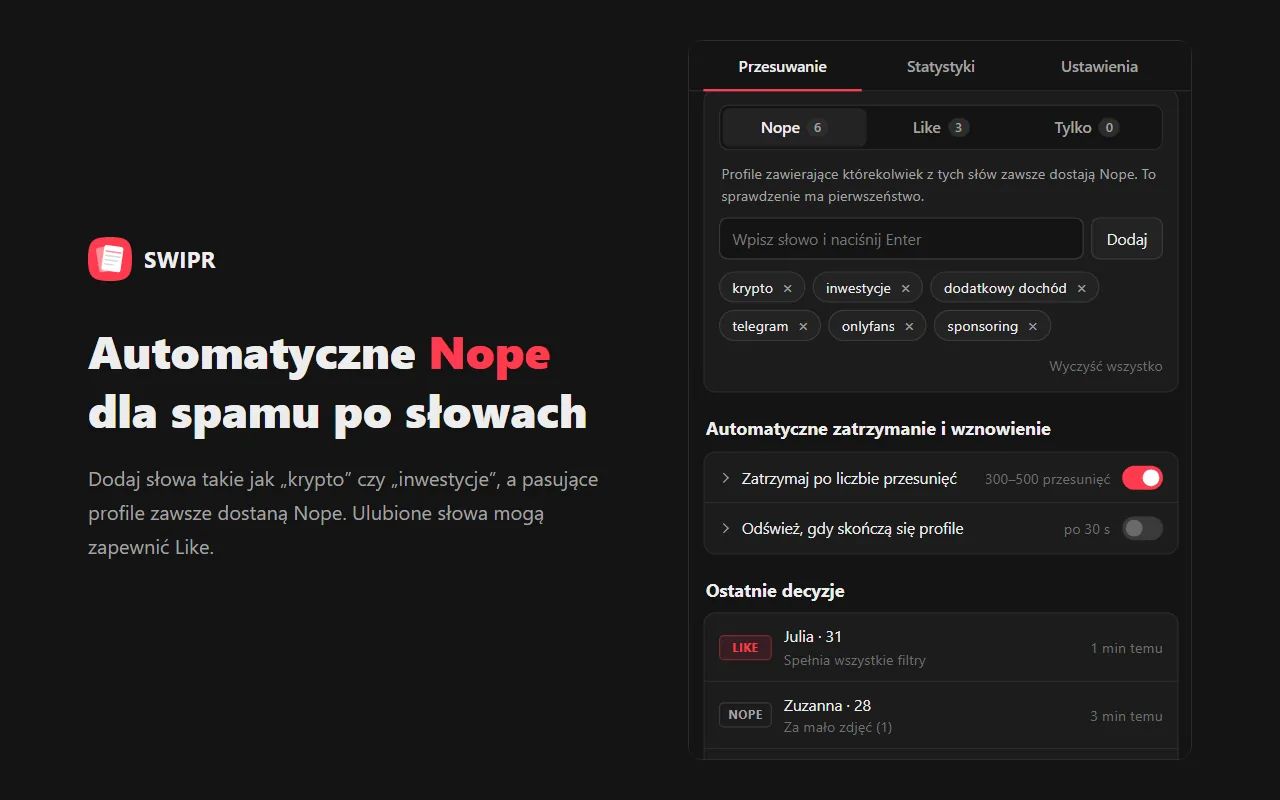This screenshot has height=800, width=1280.
Task: Click '3 min temu' timestamp
Action: pyautogui.click(x=1126, y=716)
